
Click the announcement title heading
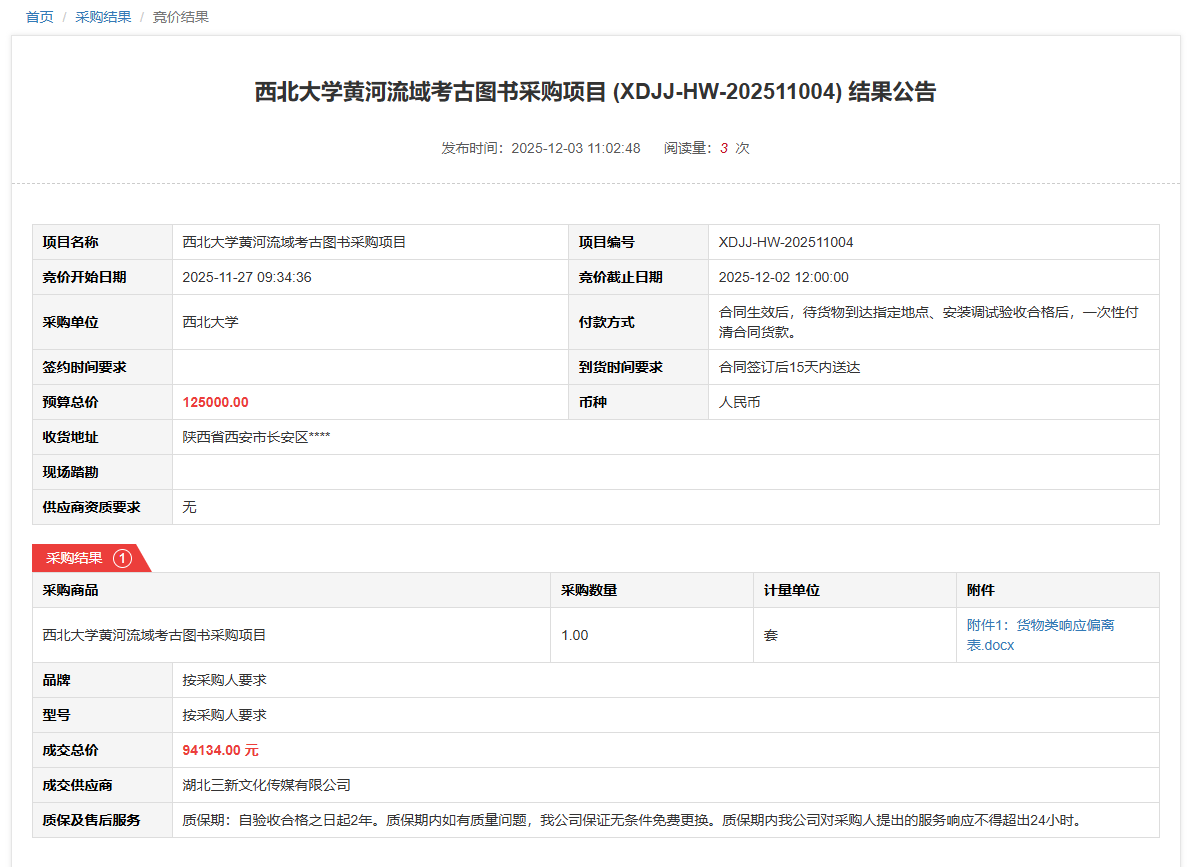tap(595, 92)
